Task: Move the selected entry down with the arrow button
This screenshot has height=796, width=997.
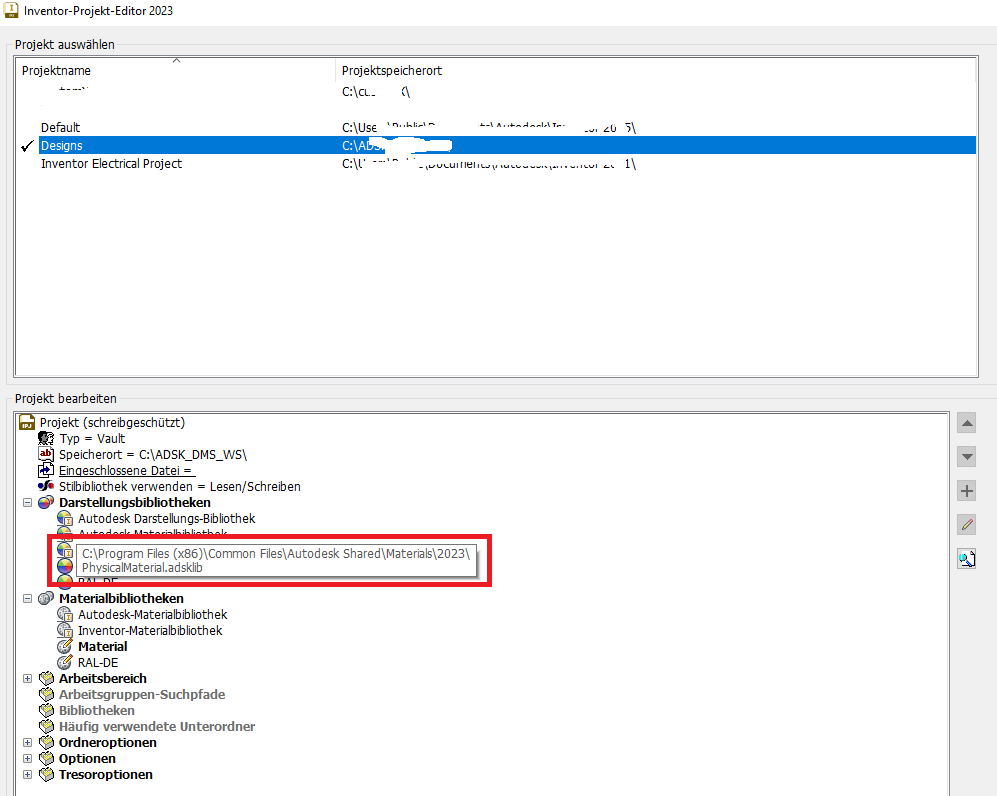Action: click(x=966, y=456)
